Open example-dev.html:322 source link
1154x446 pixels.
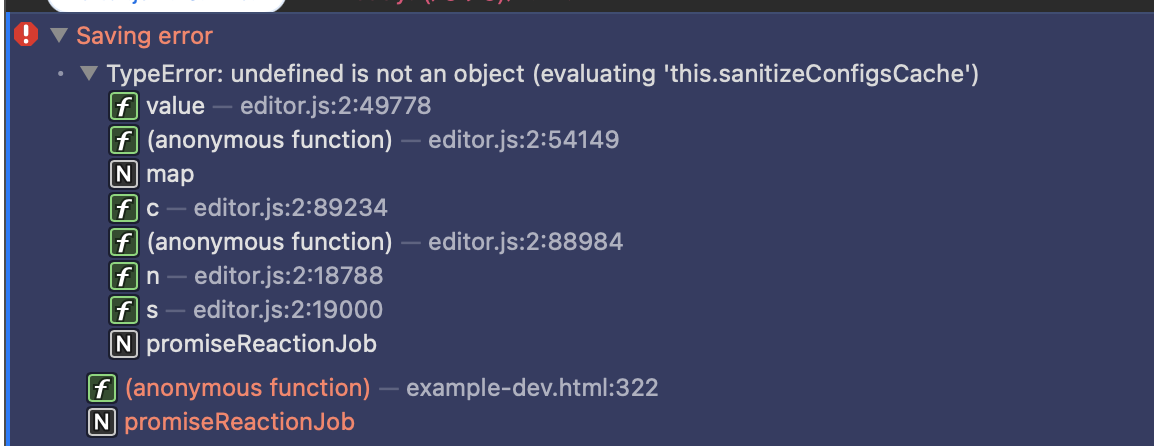[532, 388]
